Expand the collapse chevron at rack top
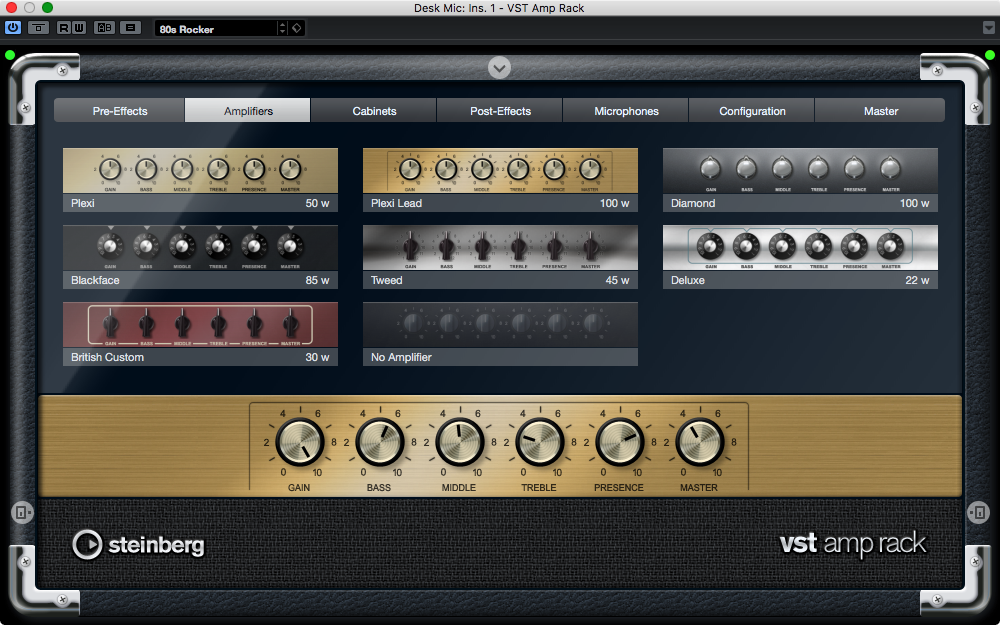The image size is (1000, 625). [x=500, y=68]
